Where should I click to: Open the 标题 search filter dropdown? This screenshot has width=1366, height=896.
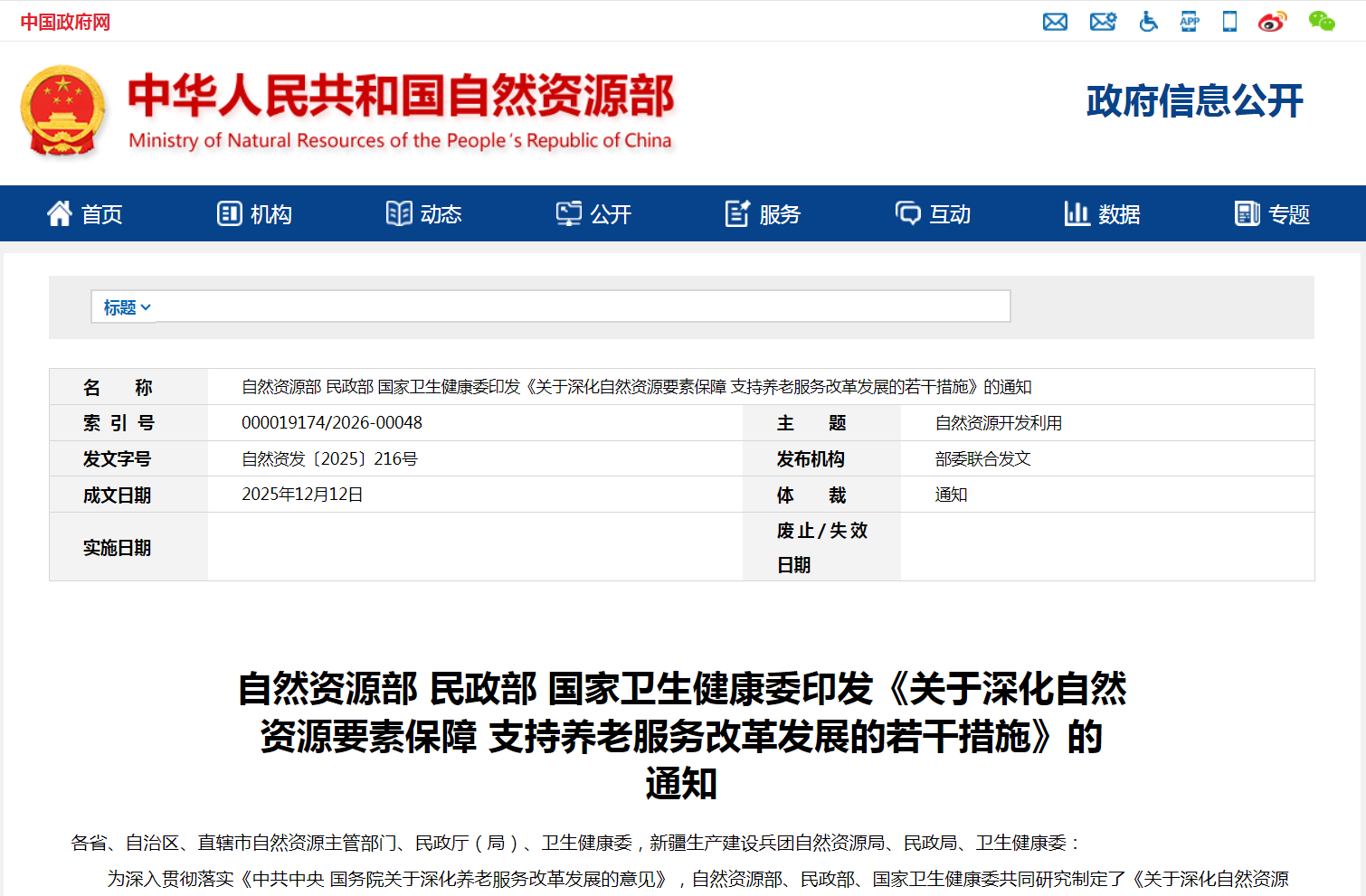(124, 307)
